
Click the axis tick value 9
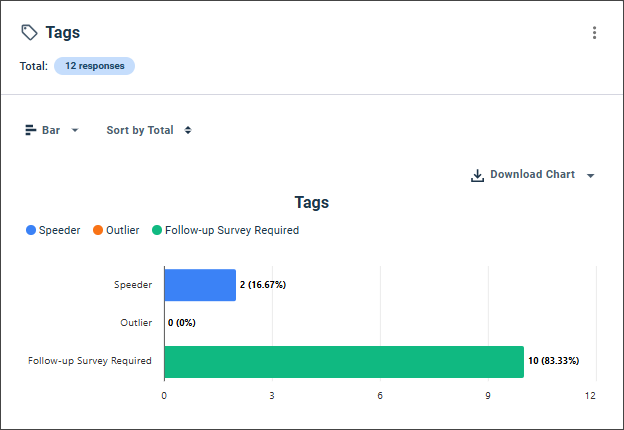pyautogui.click(x=488, y=395)
